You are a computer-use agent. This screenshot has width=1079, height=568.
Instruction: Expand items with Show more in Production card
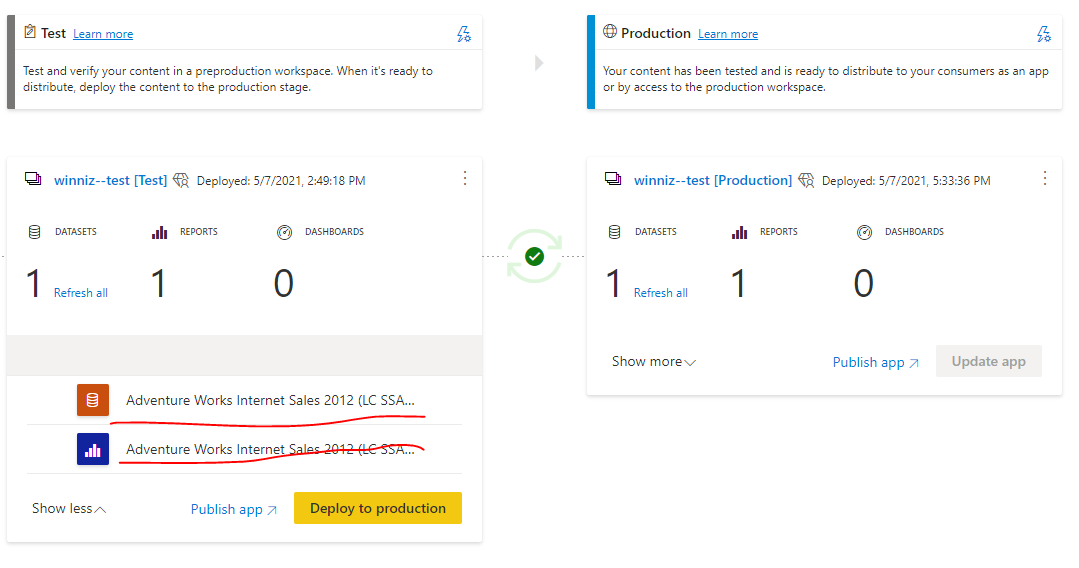[x=654, y=362]
